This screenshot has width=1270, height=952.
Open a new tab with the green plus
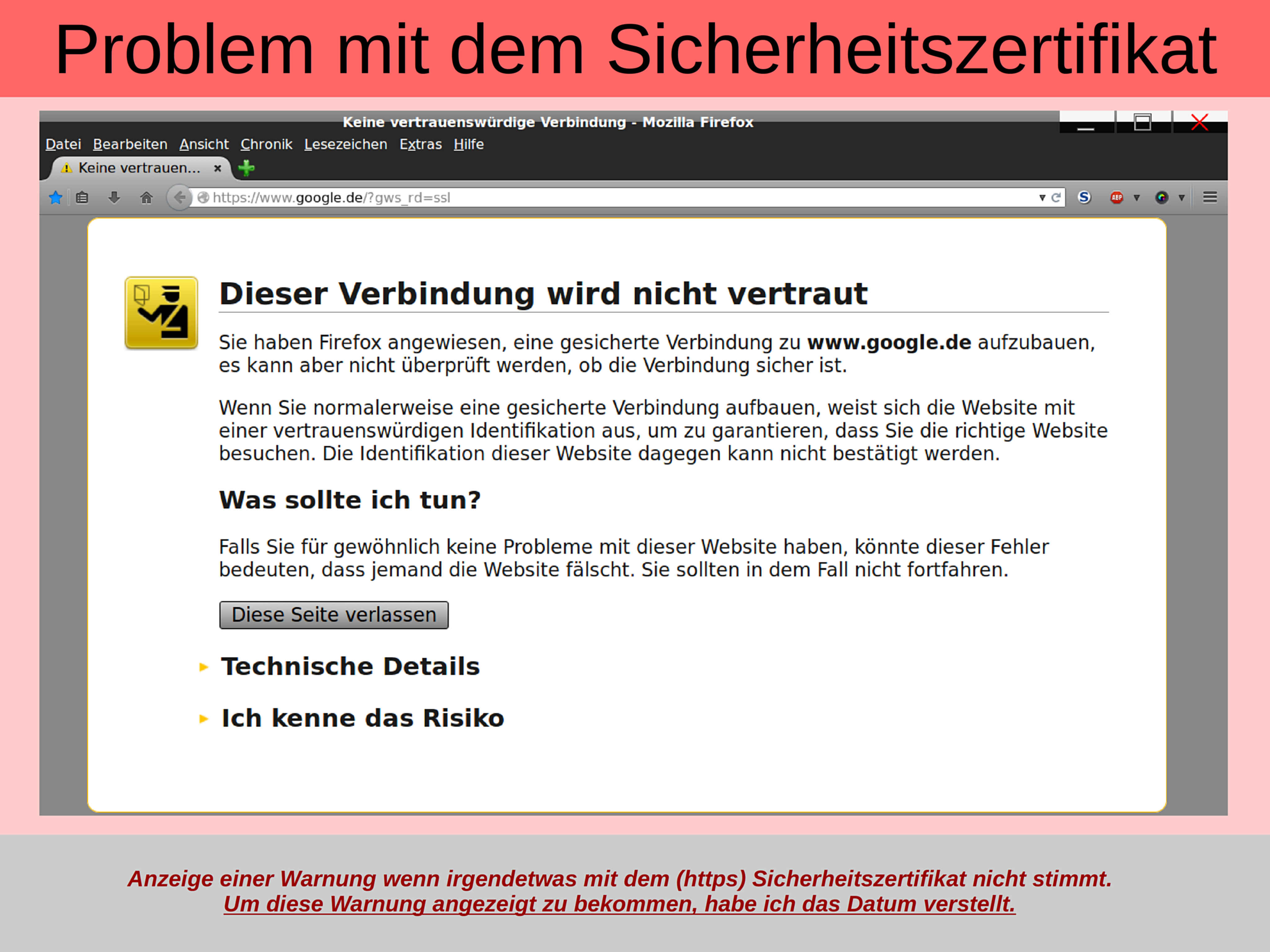pyautogui.click(x=246, y=168)
